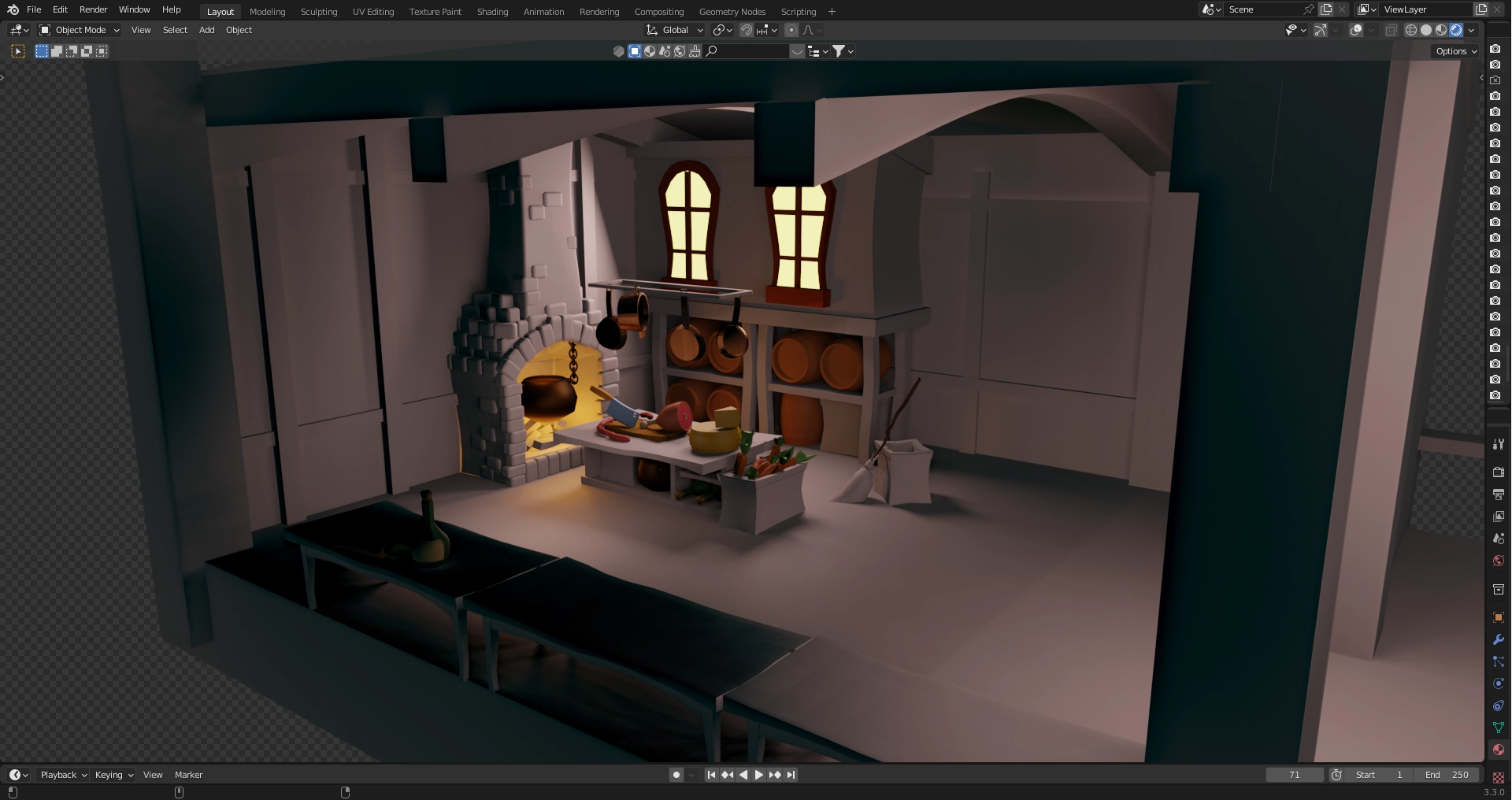Open the Global transform orientation dropdown
1512x800 pixels.
click(x=675, y=30)
